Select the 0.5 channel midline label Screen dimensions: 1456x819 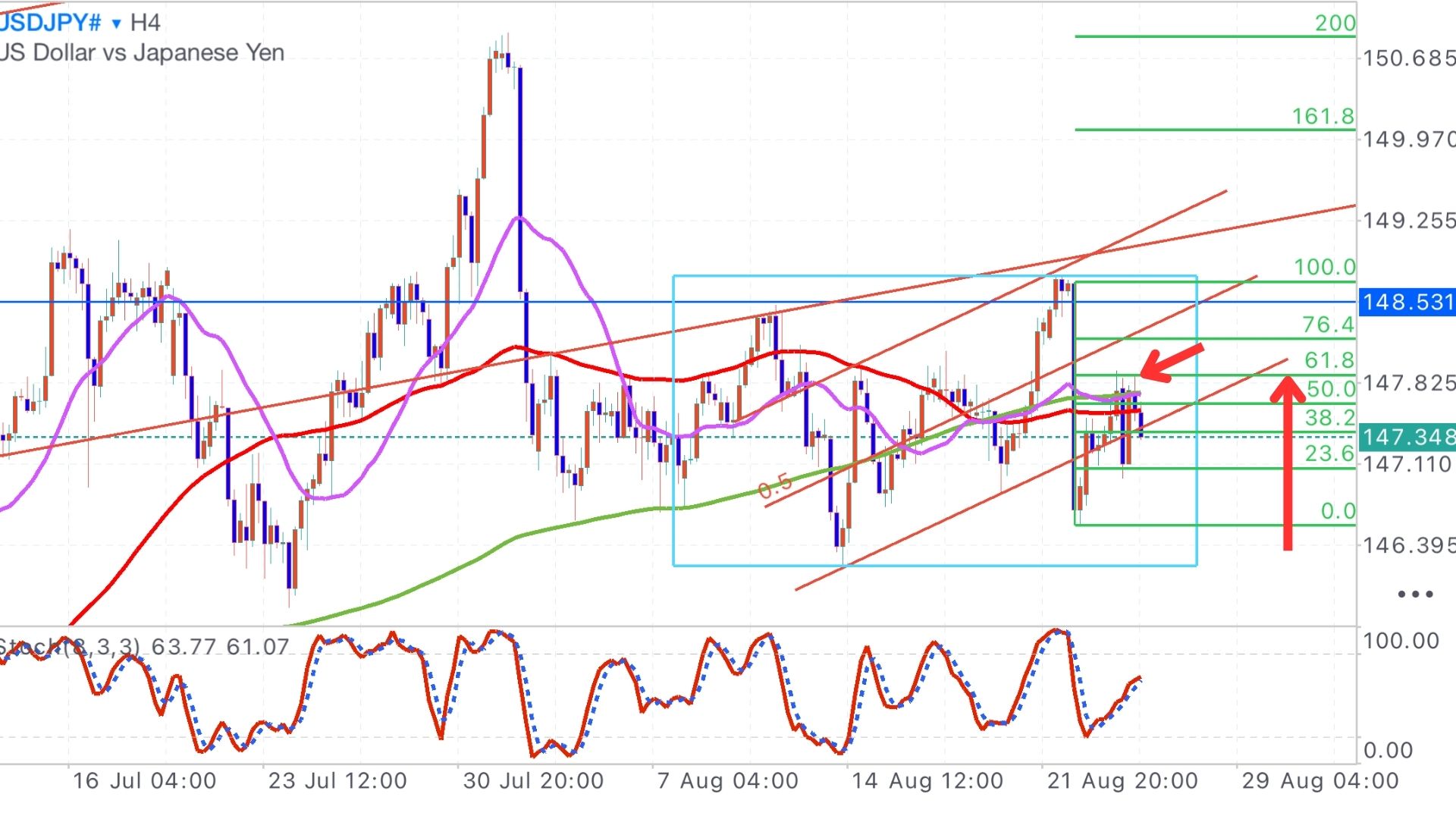(x=775, y=486)
